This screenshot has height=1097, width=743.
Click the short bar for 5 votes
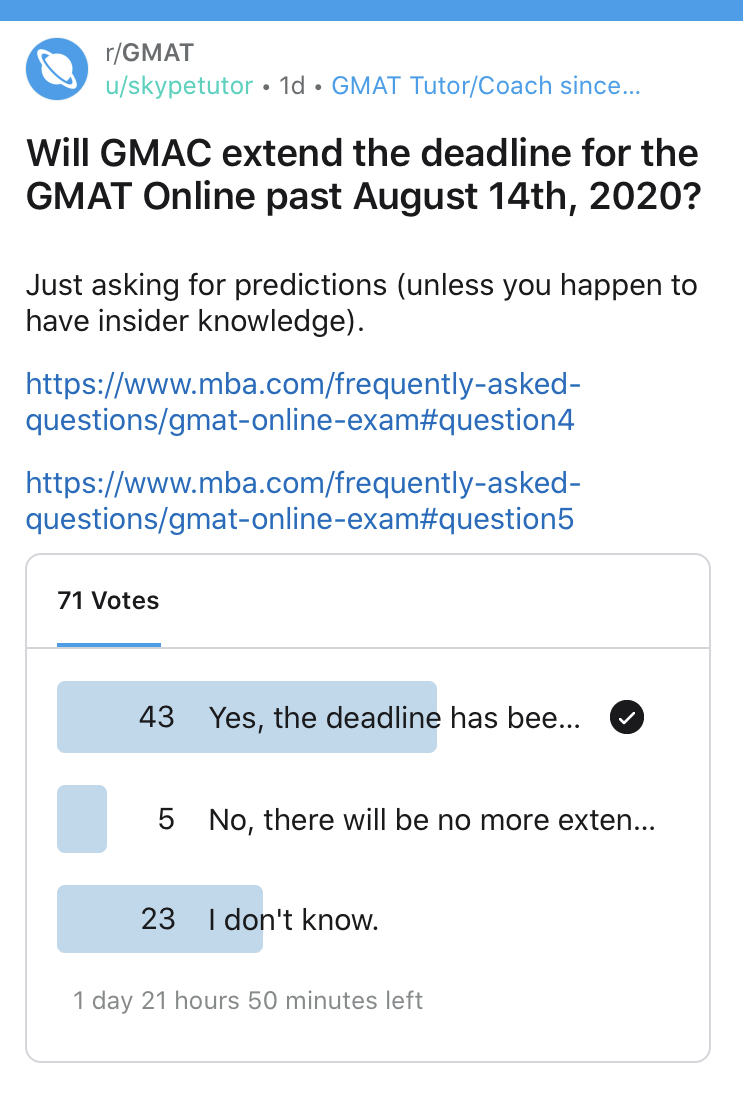pos(82,819)
